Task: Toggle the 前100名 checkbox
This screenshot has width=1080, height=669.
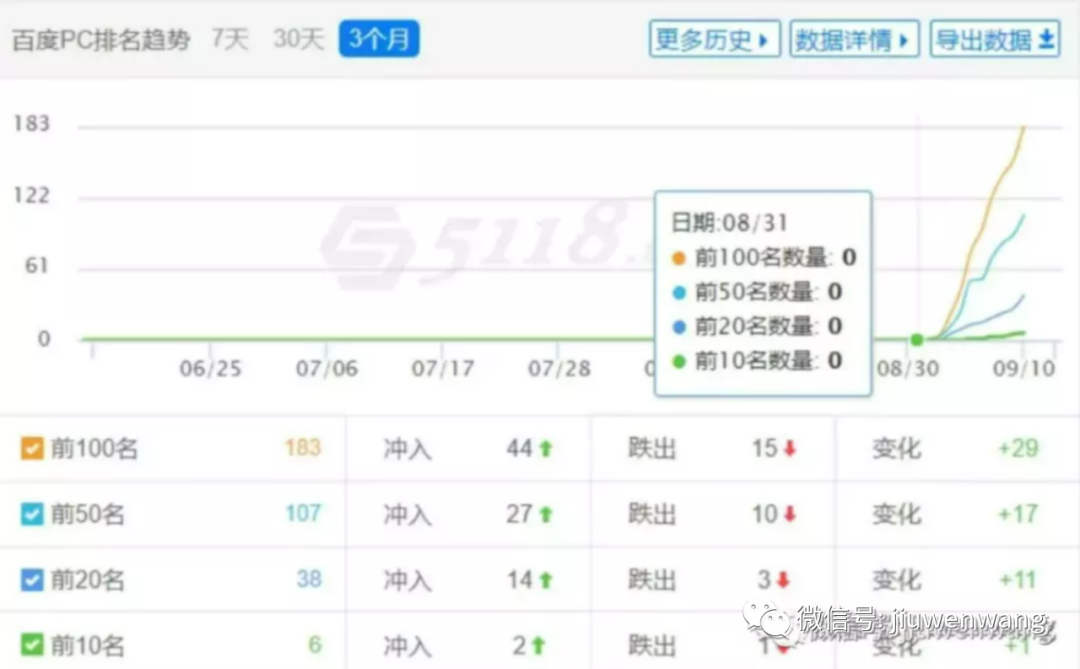Action: pos(32,448)
